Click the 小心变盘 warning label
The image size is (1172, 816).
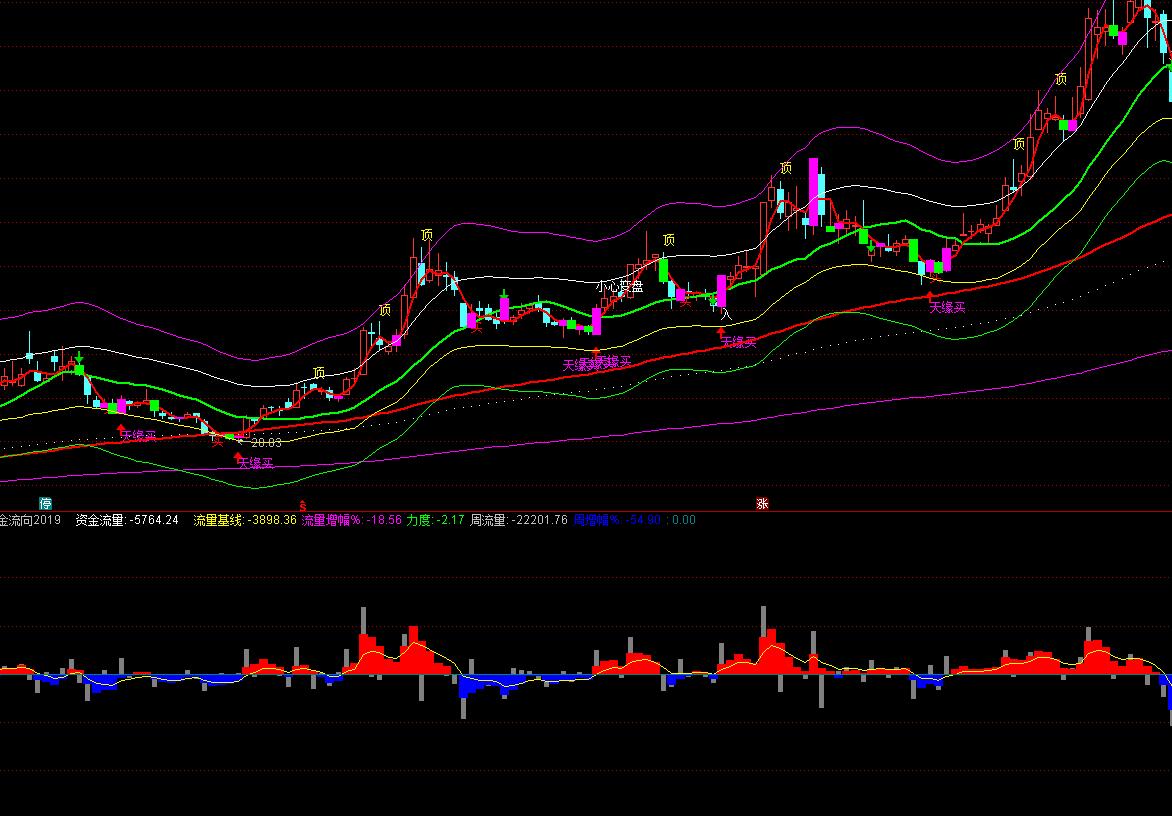tap(619, 287)
